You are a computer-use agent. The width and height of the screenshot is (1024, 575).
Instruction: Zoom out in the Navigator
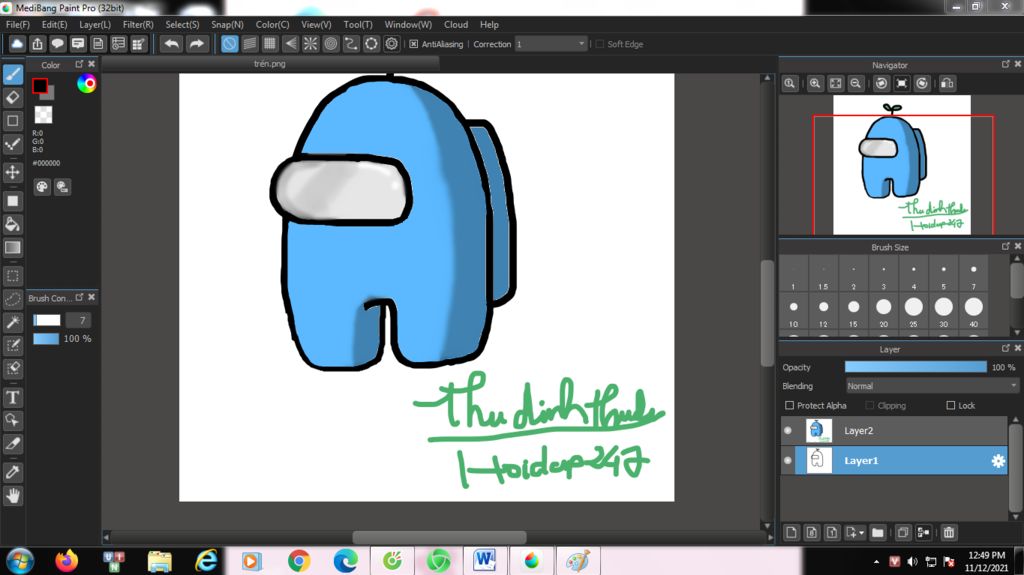click(x=856, y=83)
